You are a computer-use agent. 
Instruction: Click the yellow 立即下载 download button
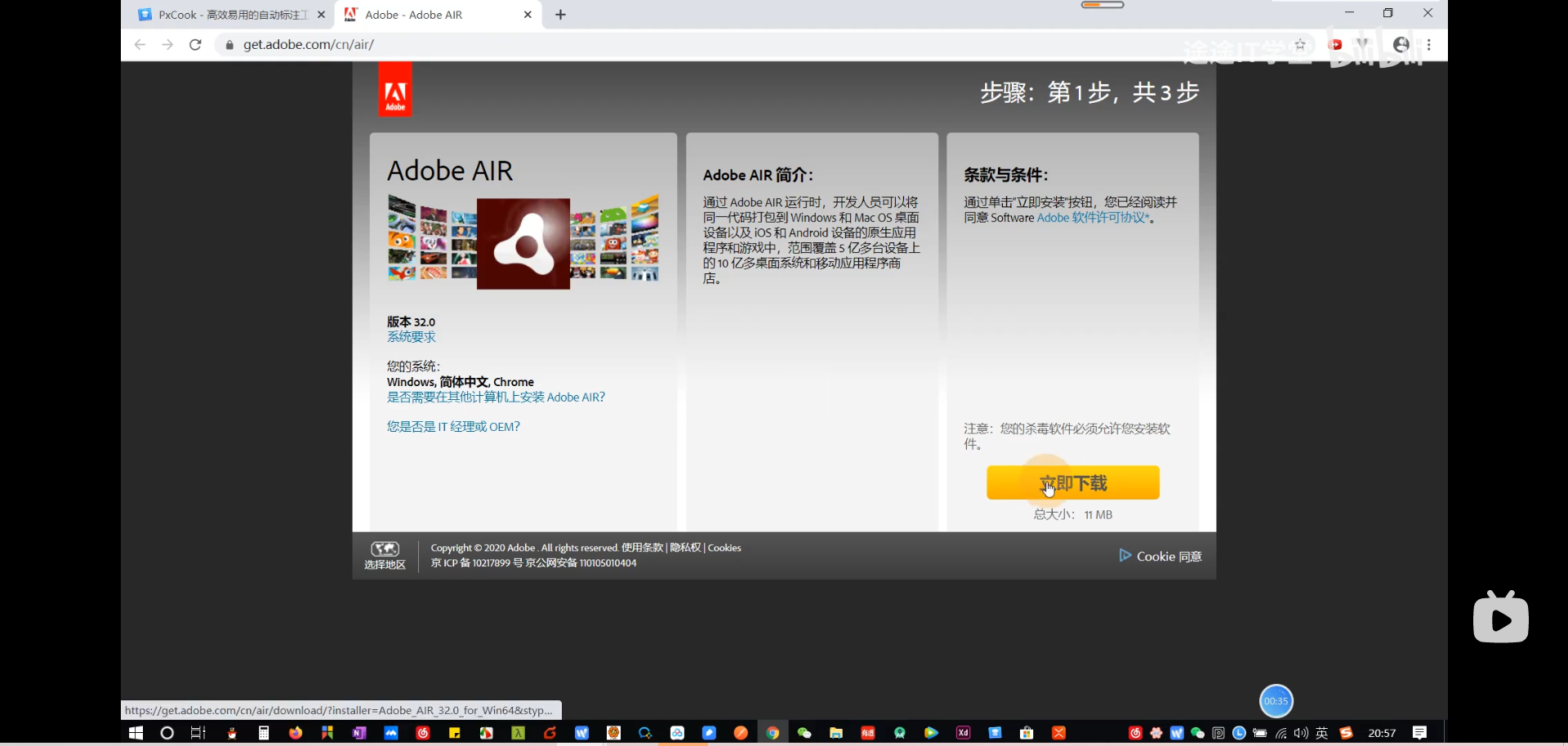1072,482
